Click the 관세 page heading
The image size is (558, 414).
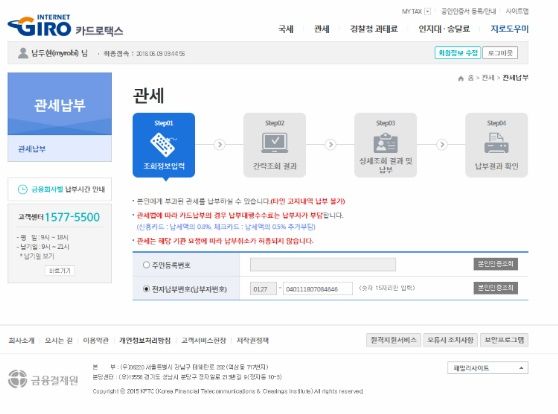coord(148,96)
